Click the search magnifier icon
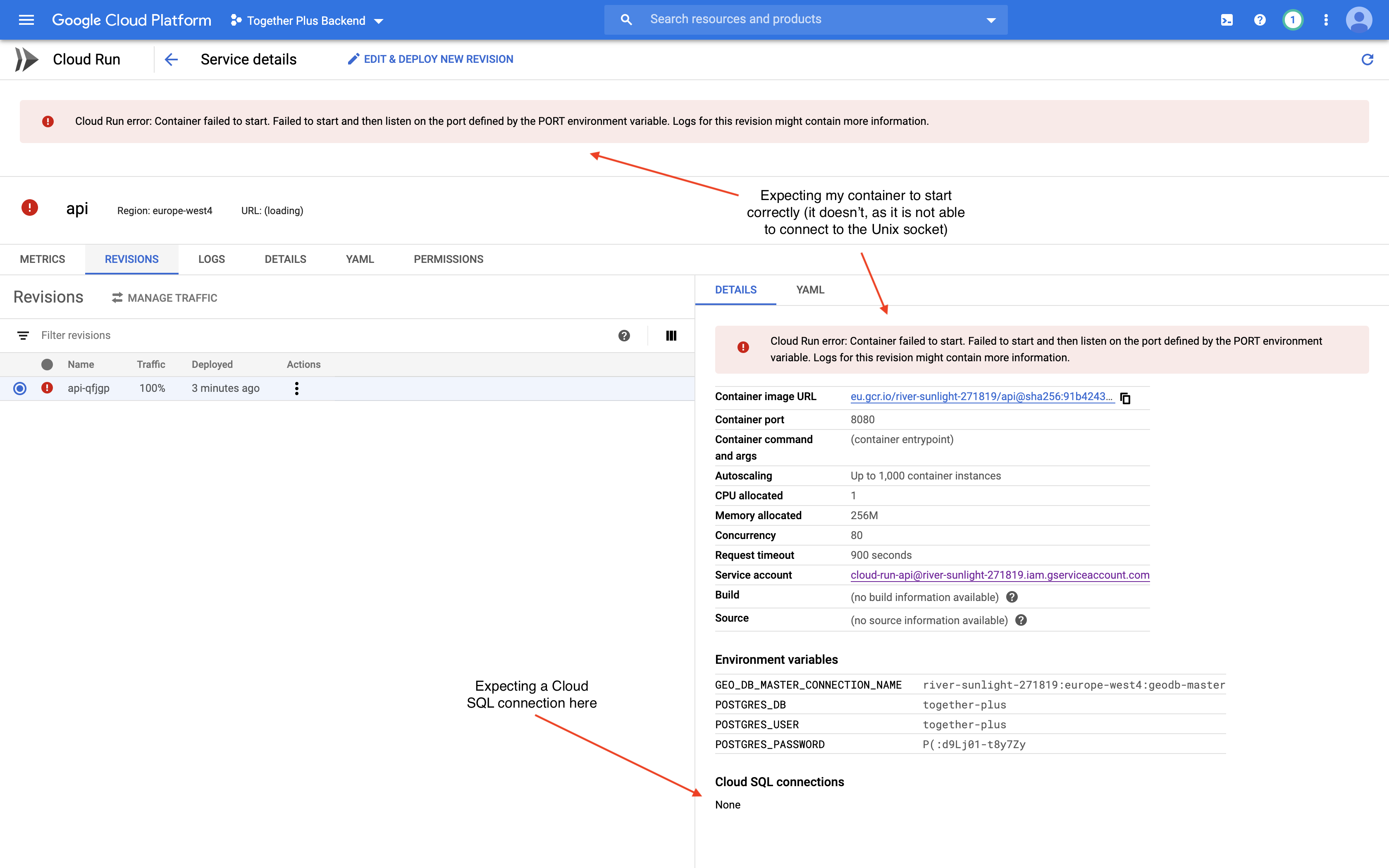Viewport: 1389px width, 868px height. (626, 19)
